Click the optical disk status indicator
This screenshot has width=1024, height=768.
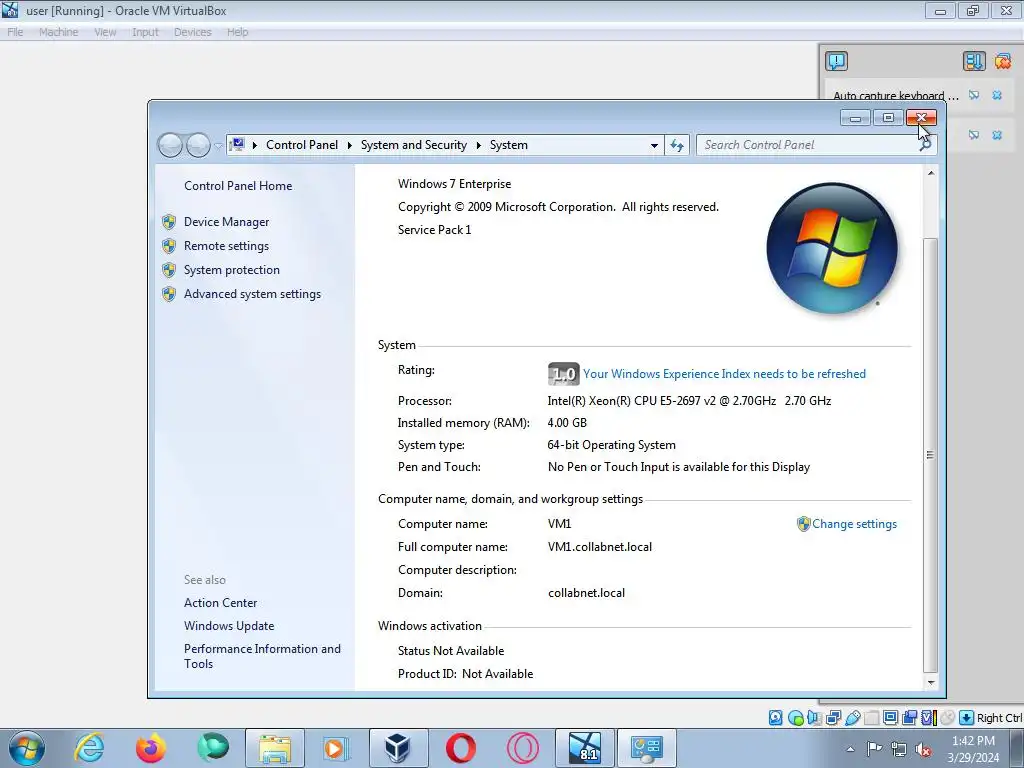tap(795, 718)
